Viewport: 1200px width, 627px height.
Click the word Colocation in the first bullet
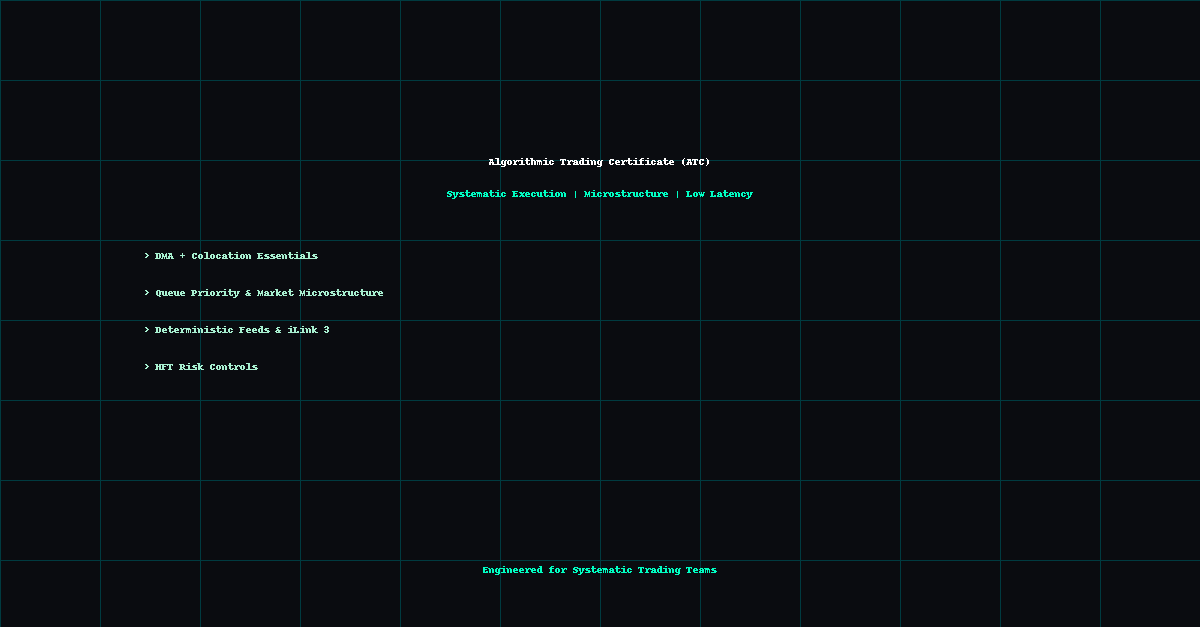(x=221, y=256)
